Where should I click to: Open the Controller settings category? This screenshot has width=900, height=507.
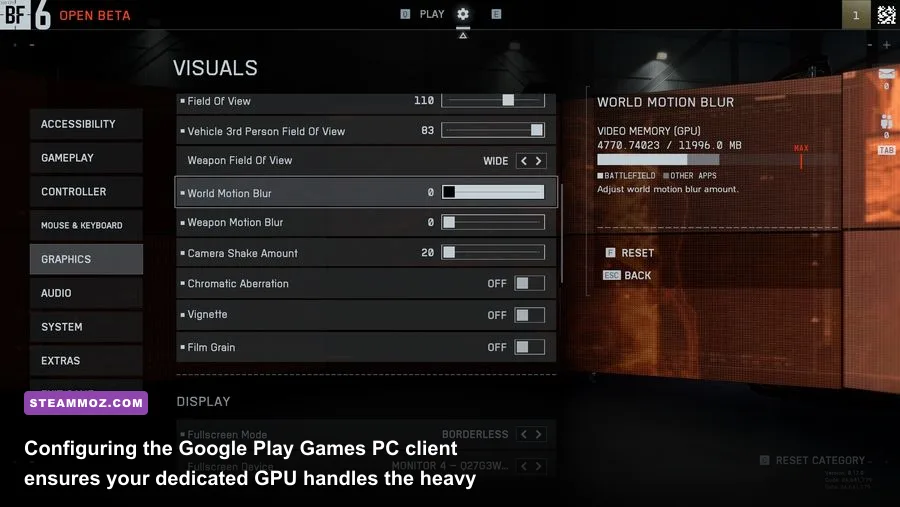[x=86, y=192]
